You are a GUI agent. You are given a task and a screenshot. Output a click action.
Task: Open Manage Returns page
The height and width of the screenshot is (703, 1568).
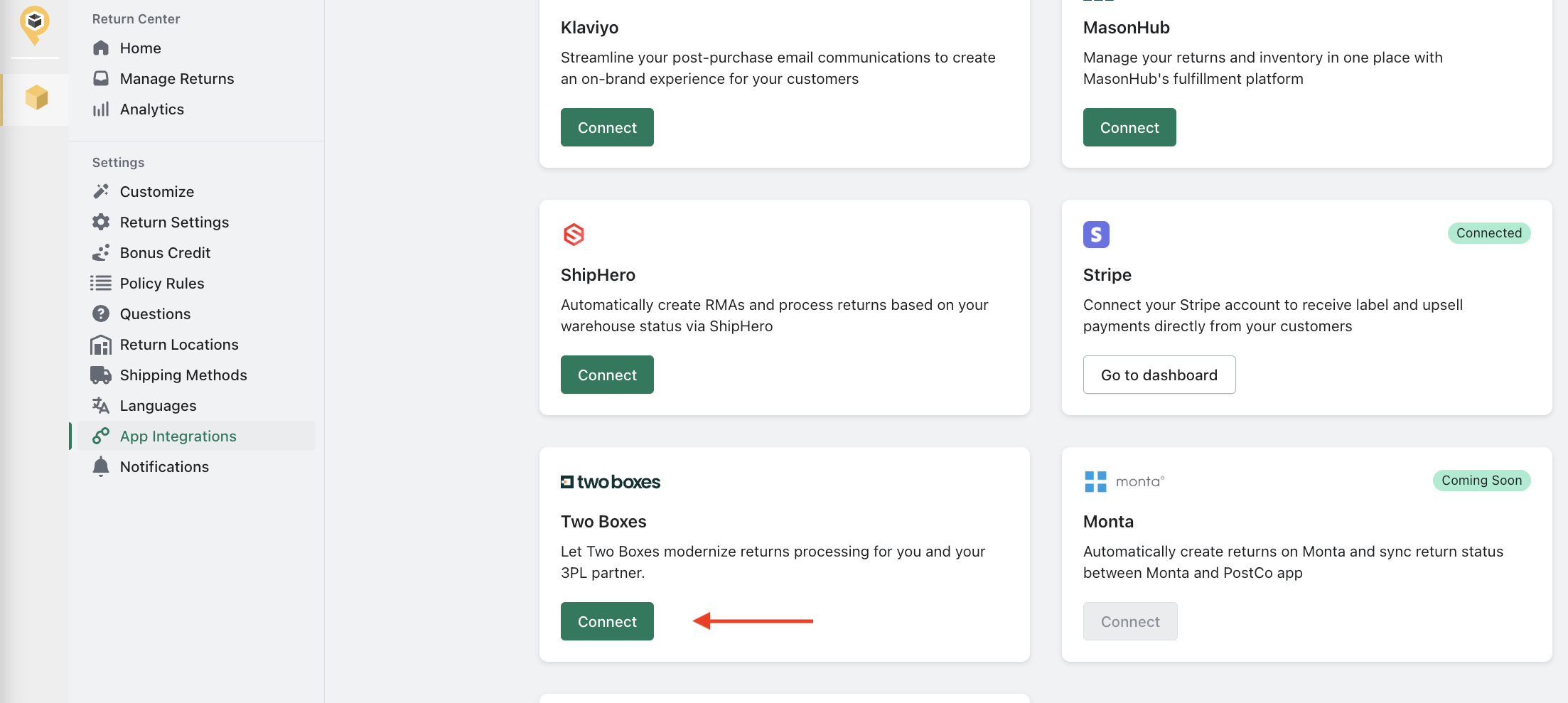pyautogui.click(x=177, y=79)
